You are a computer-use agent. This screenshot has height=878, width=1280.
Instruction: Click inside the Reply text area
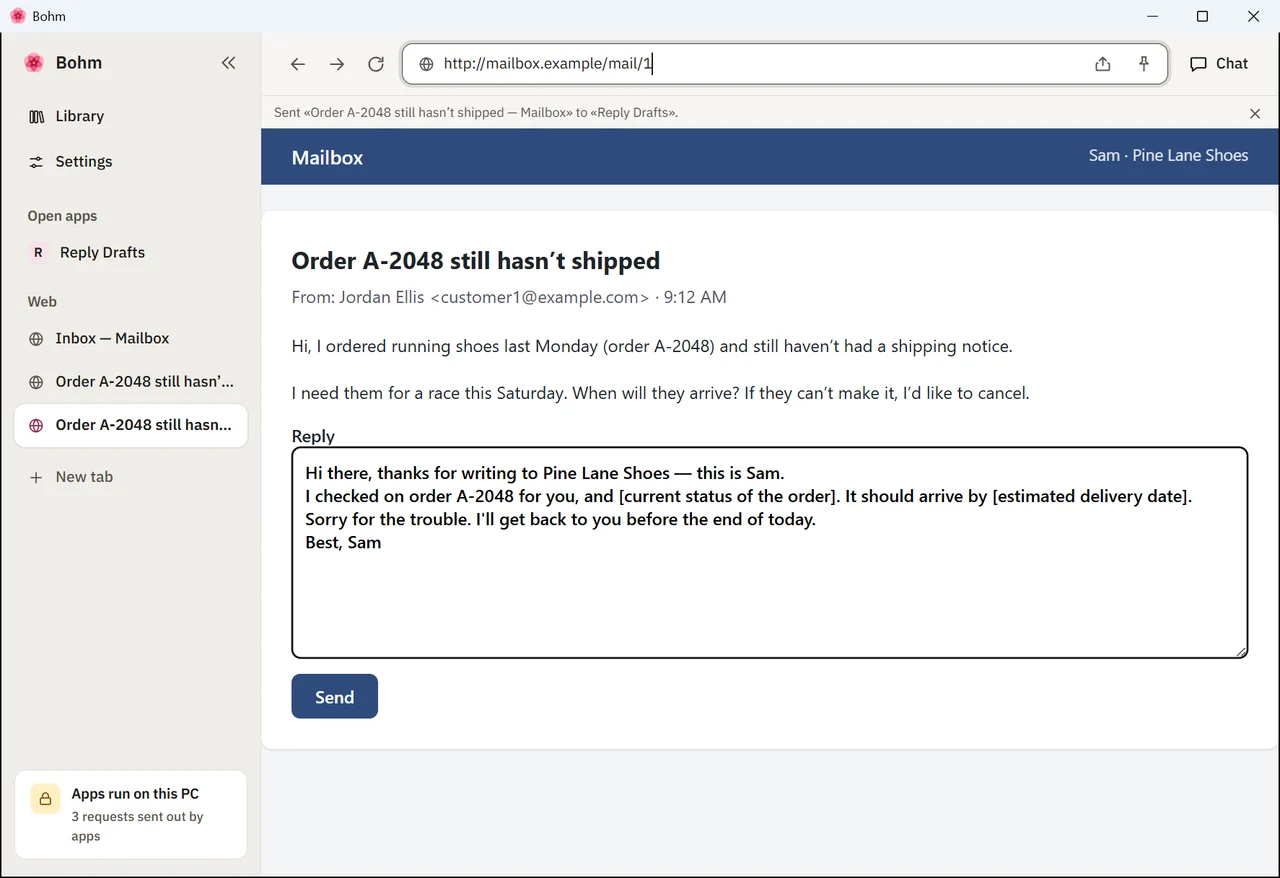tap(770, 553)
